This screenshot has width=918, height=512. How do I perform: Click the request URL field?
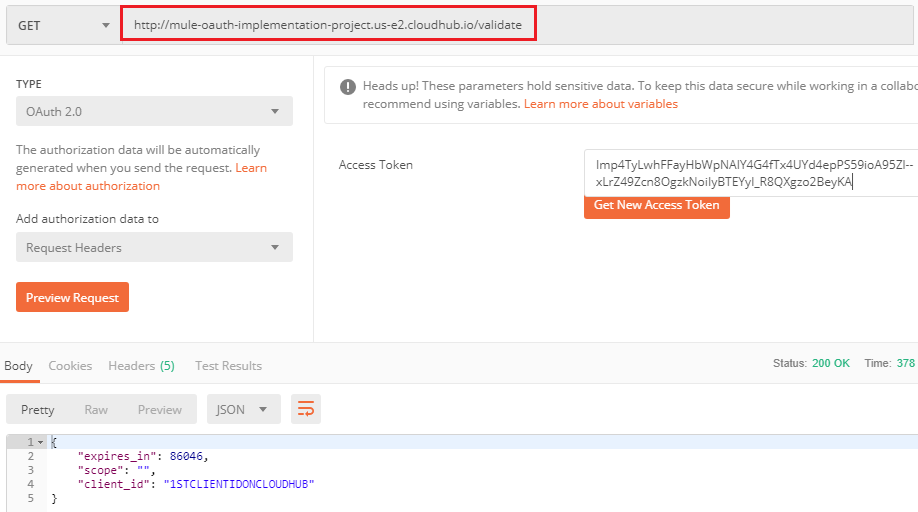(x=328, y=25)
